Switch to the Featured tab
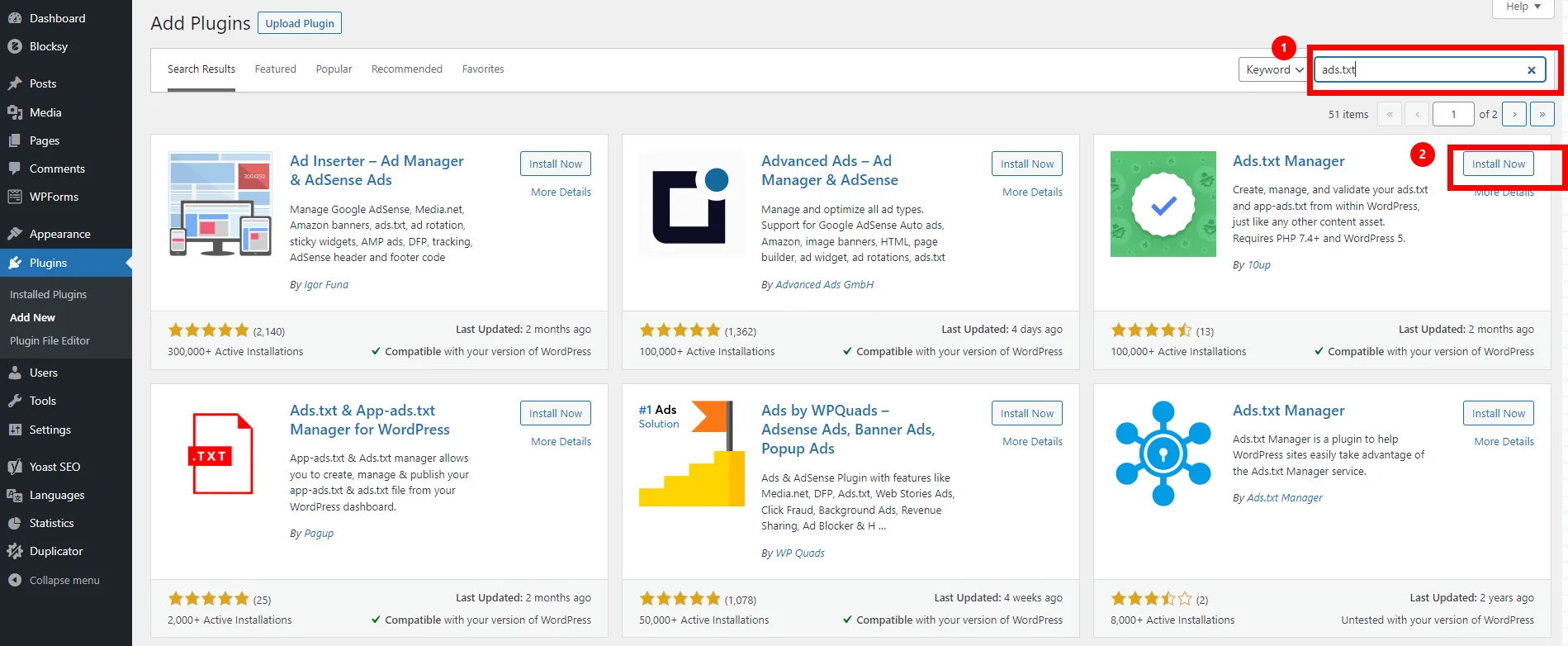This screenshot has height=646, width=1568. (x=275, y=69)
